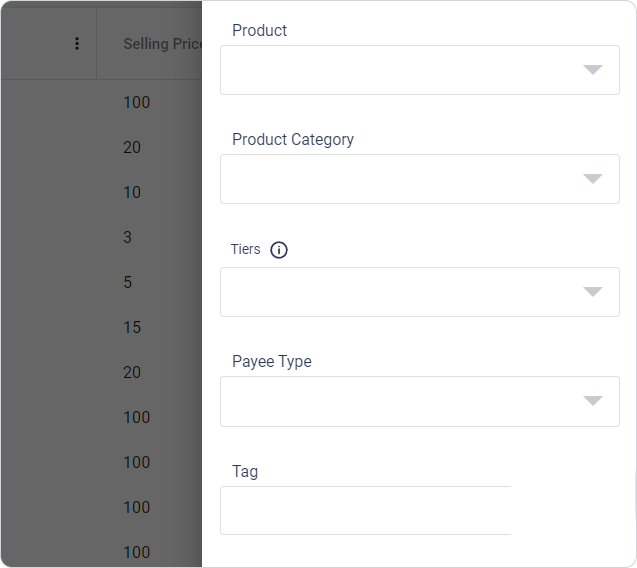Select the selling price cell showing 3

[128, 237]
